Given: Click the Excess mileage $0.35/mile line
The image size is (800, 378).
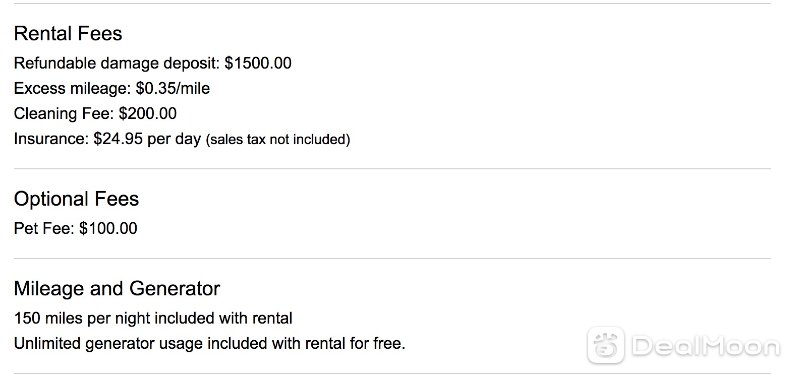Looking at the screenshot, I should [112, 89].
